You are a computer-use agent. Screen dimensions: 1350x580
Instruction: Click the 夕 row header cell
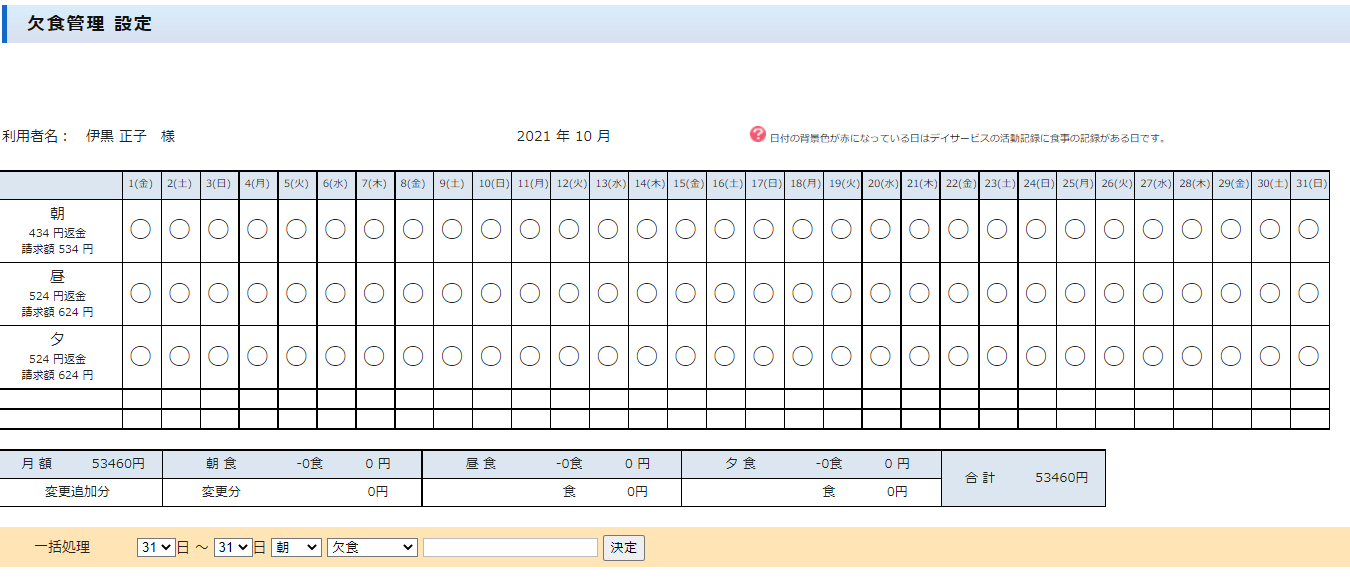(x=58, y=356)
